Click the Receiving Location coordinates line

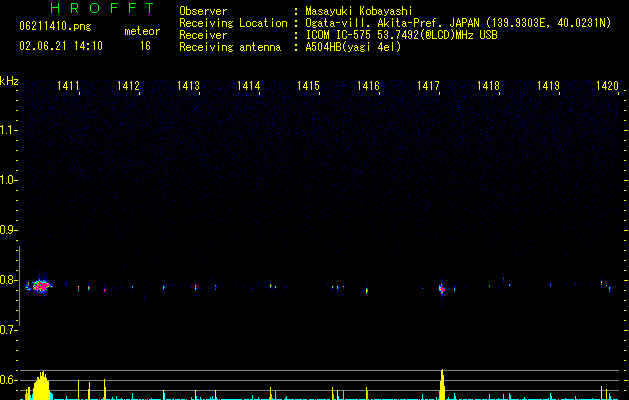458,23
